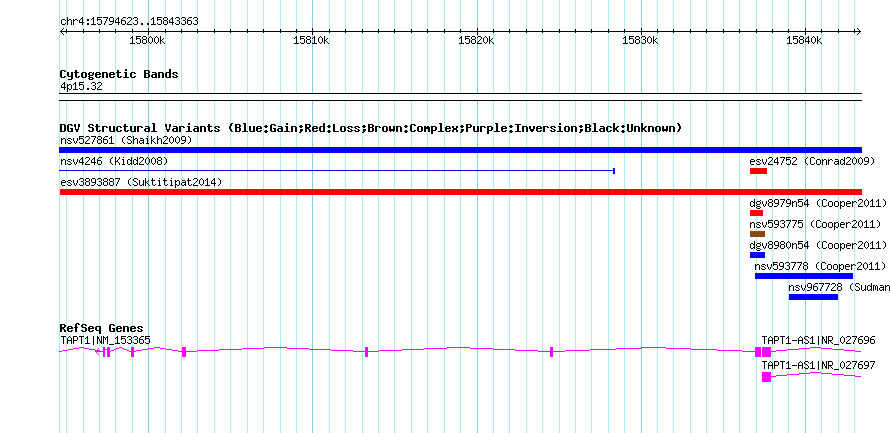The height and width of the screenshot is (433, 890).
Task: Click the ruler's left arrow end
Action: tap(62, 31)
